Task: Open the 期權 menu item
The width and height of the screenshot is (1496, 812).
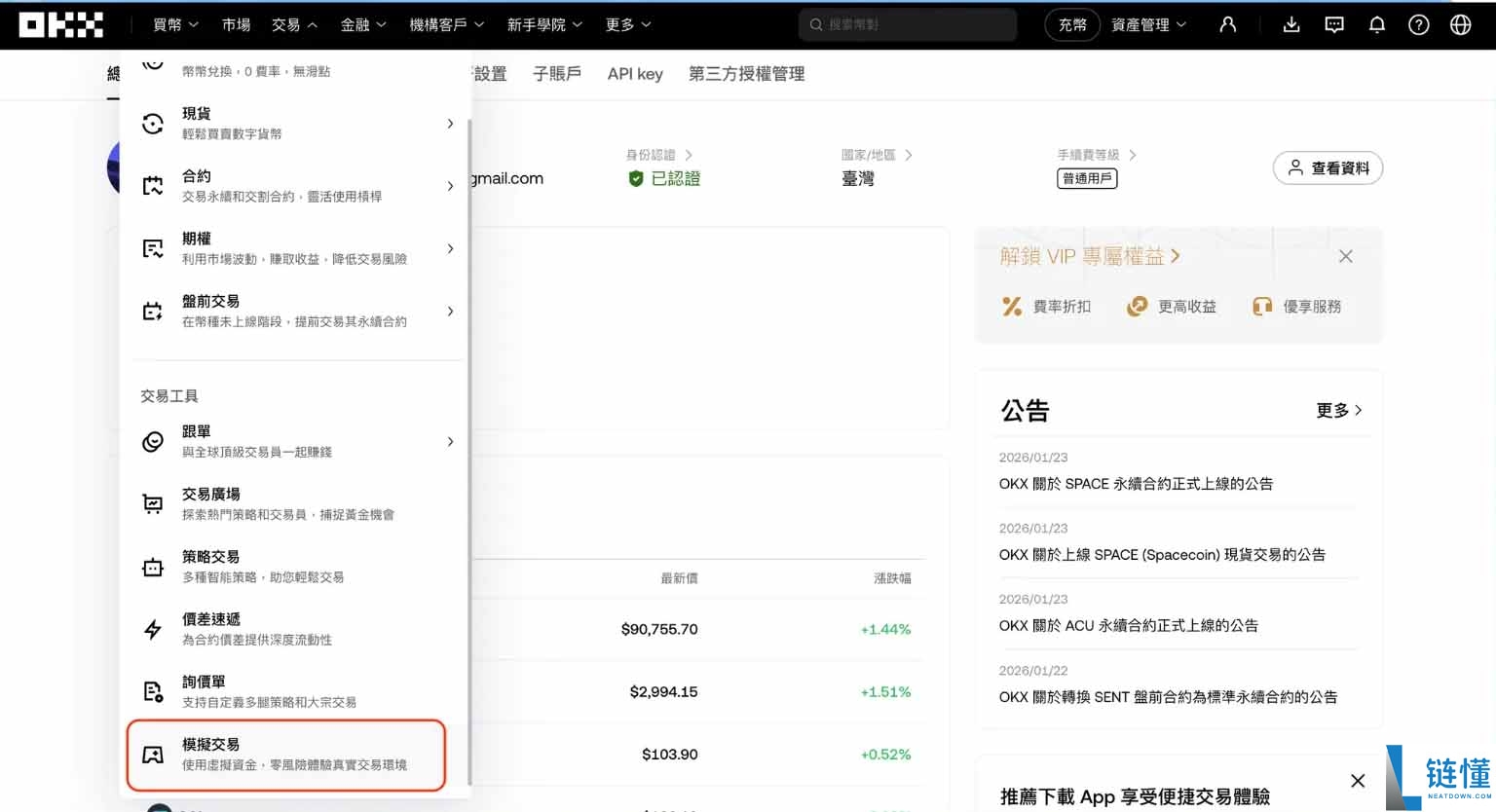Action: pyautogui.click(x=297, y=248)
